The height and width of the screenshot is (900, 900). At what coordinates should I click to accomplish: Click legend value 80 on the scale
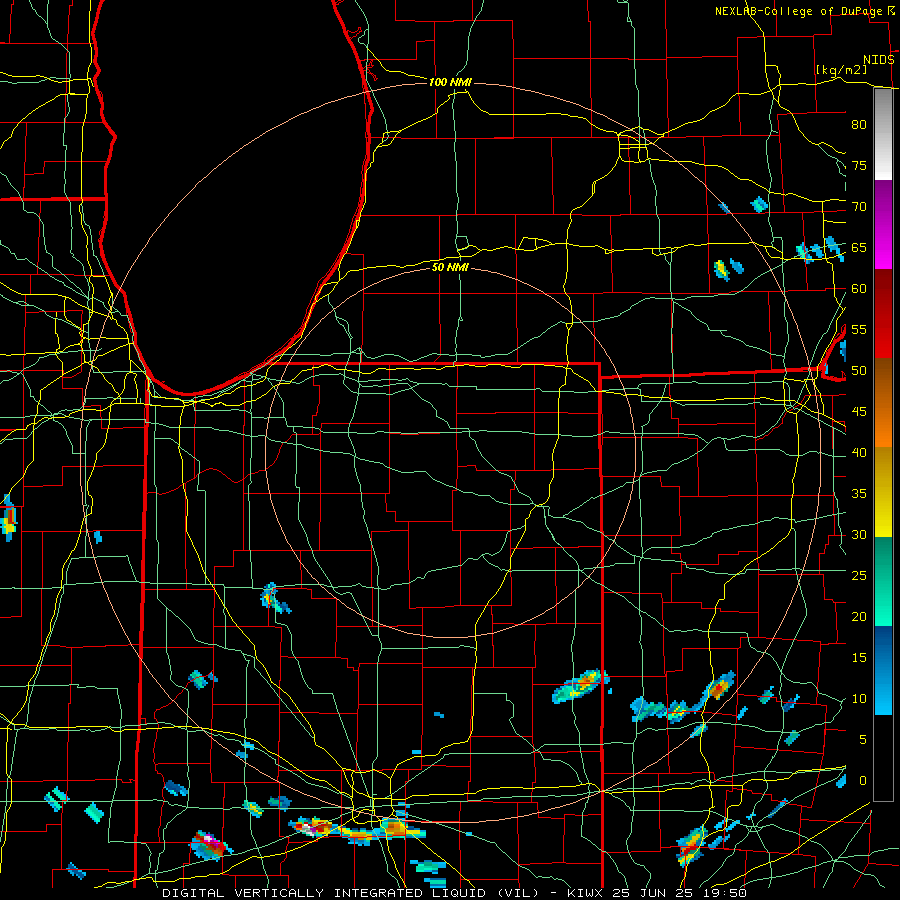click(x=859, y=125)
